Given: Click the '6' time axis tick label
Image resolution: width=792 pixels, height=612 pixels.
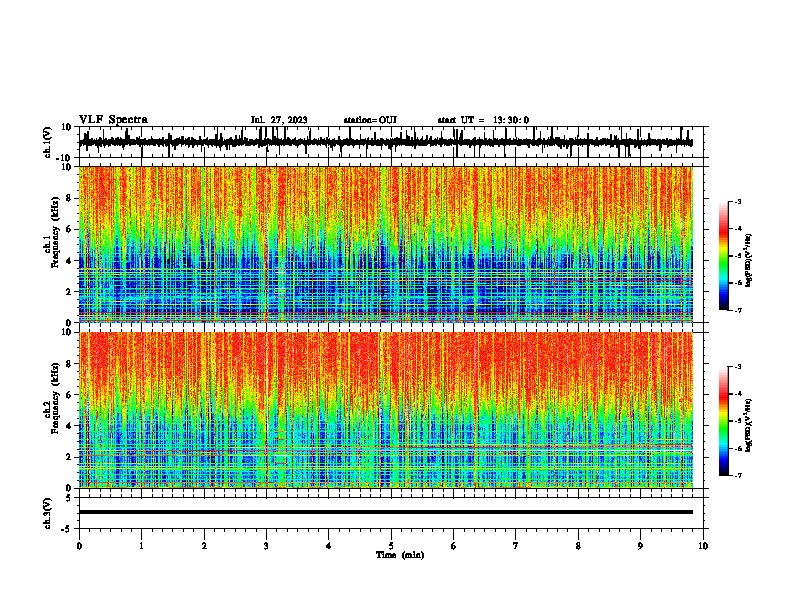Looking at the screenshot, I should (454, 546).
